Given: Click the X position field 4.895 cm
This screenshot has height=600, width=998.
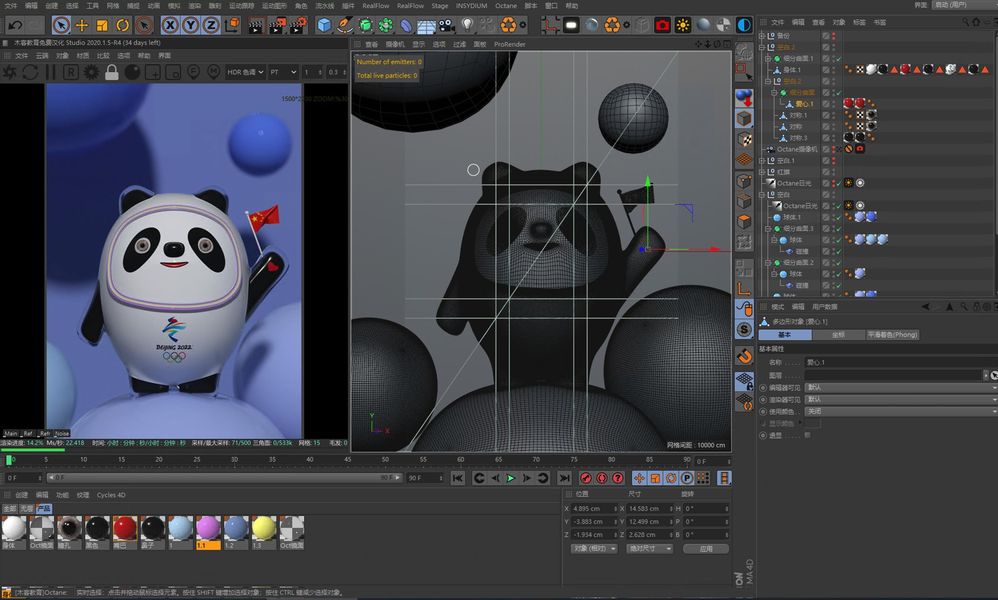Looking at the screenshot, I should click(x=593, y=508).
